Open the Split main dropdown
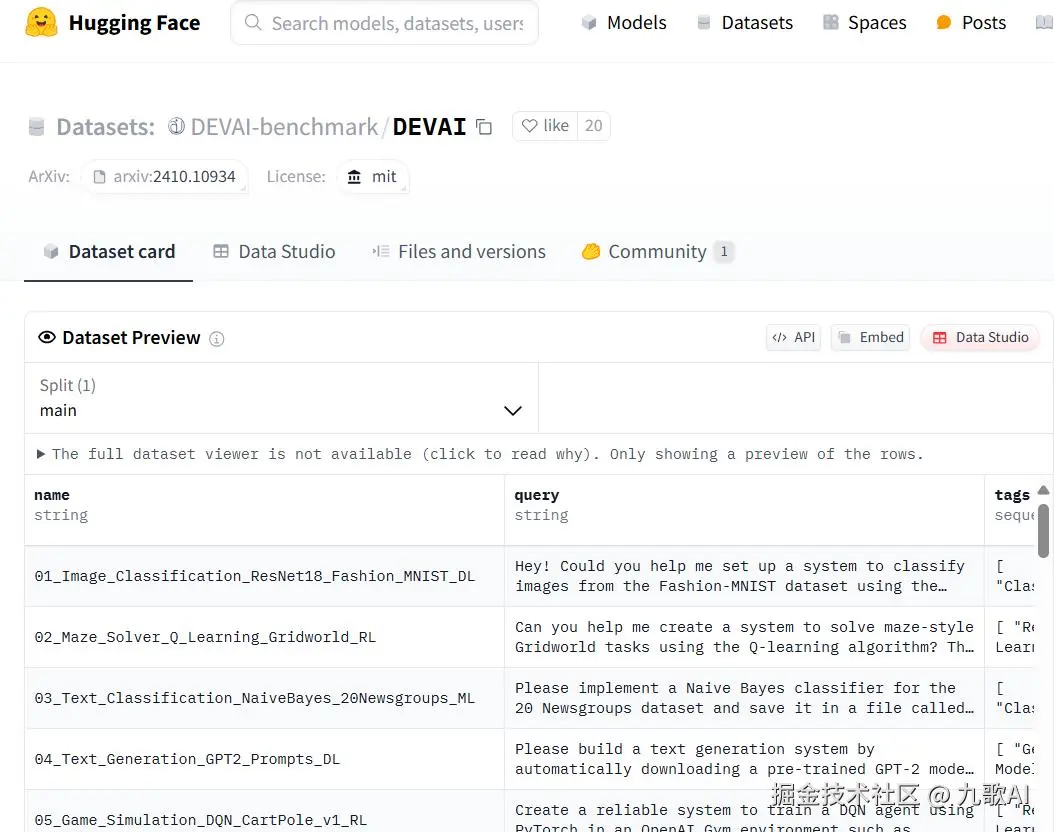This screenshot has height=832, width=1054. (x=281, y=398)
